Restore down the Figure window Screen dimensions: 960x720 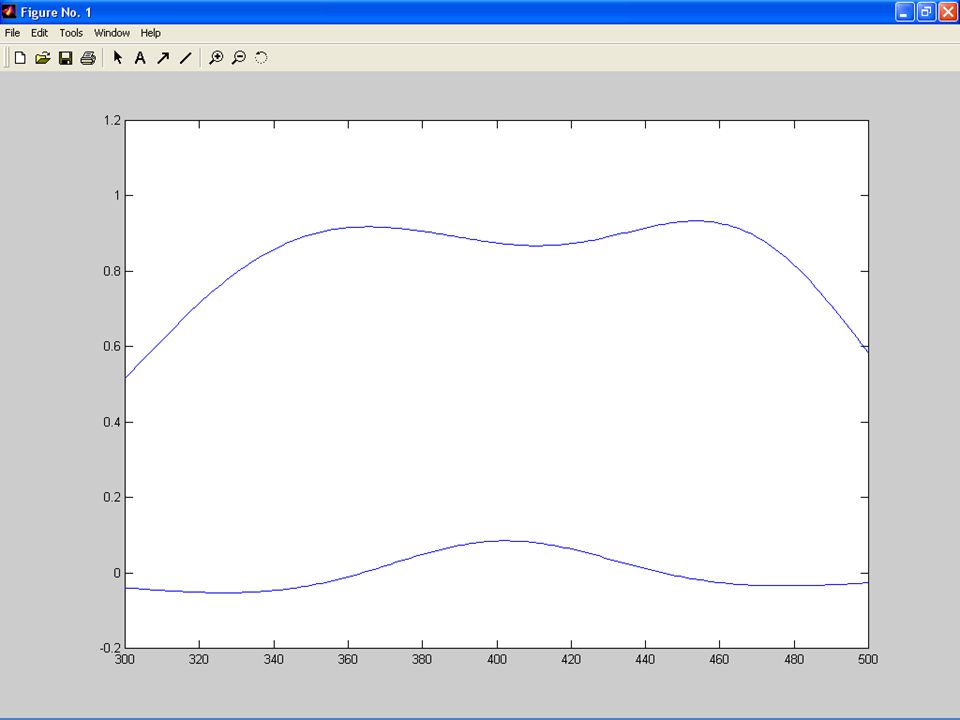[926, 12]
